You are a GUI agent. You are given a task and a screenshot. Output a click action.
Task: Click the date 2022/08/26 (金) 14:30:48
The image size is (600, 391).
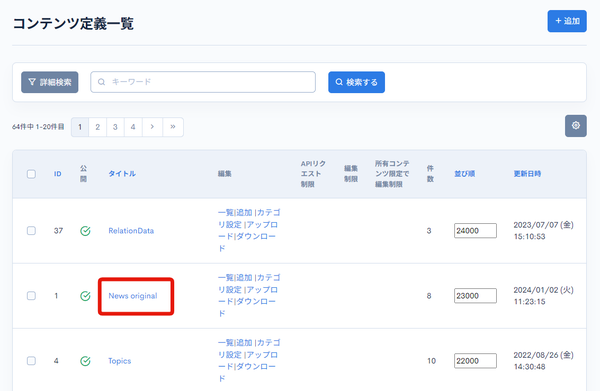(x=543, y=360)
